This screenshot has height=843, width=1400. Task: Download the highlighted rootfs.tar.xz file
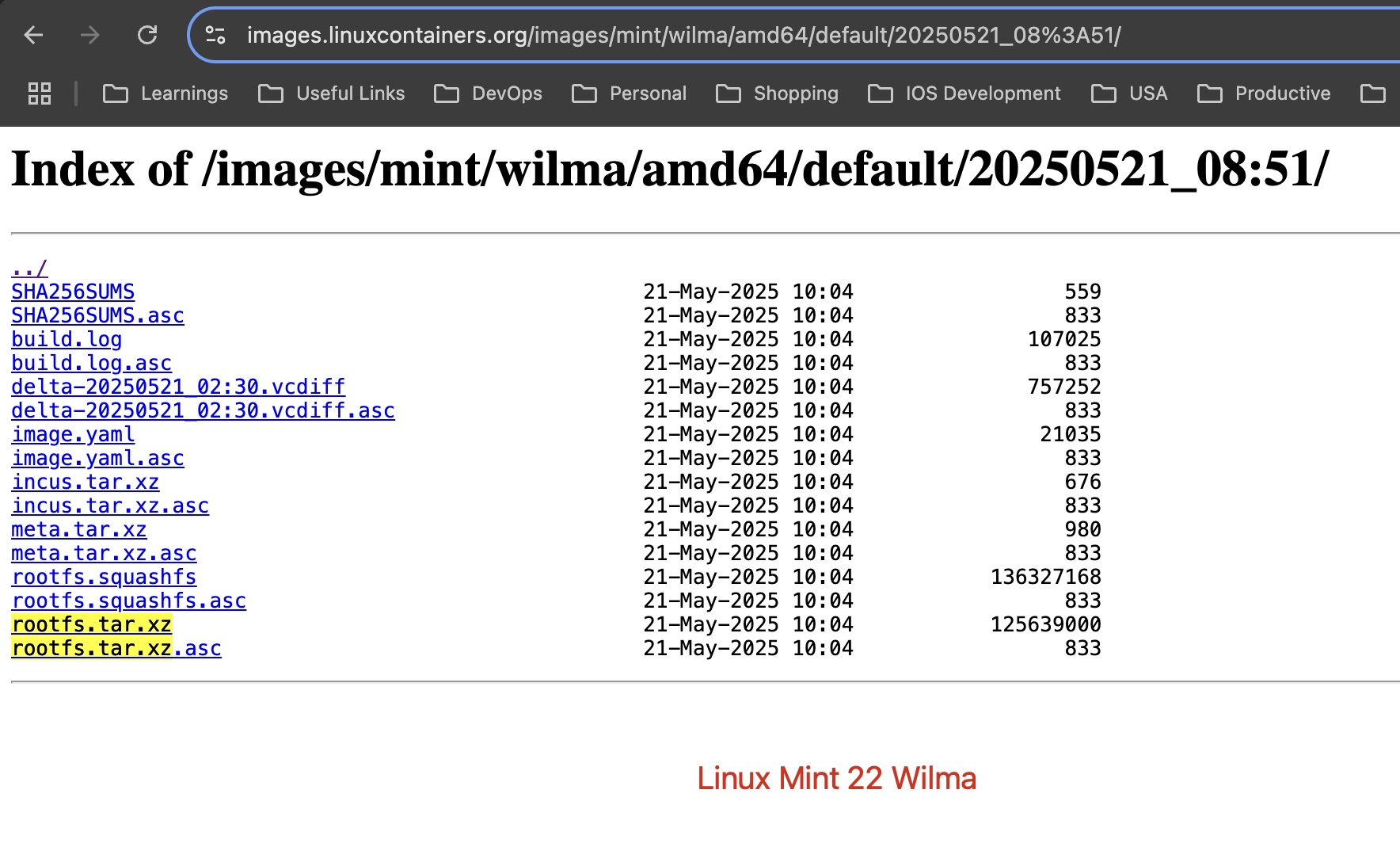tap(91, 624)
